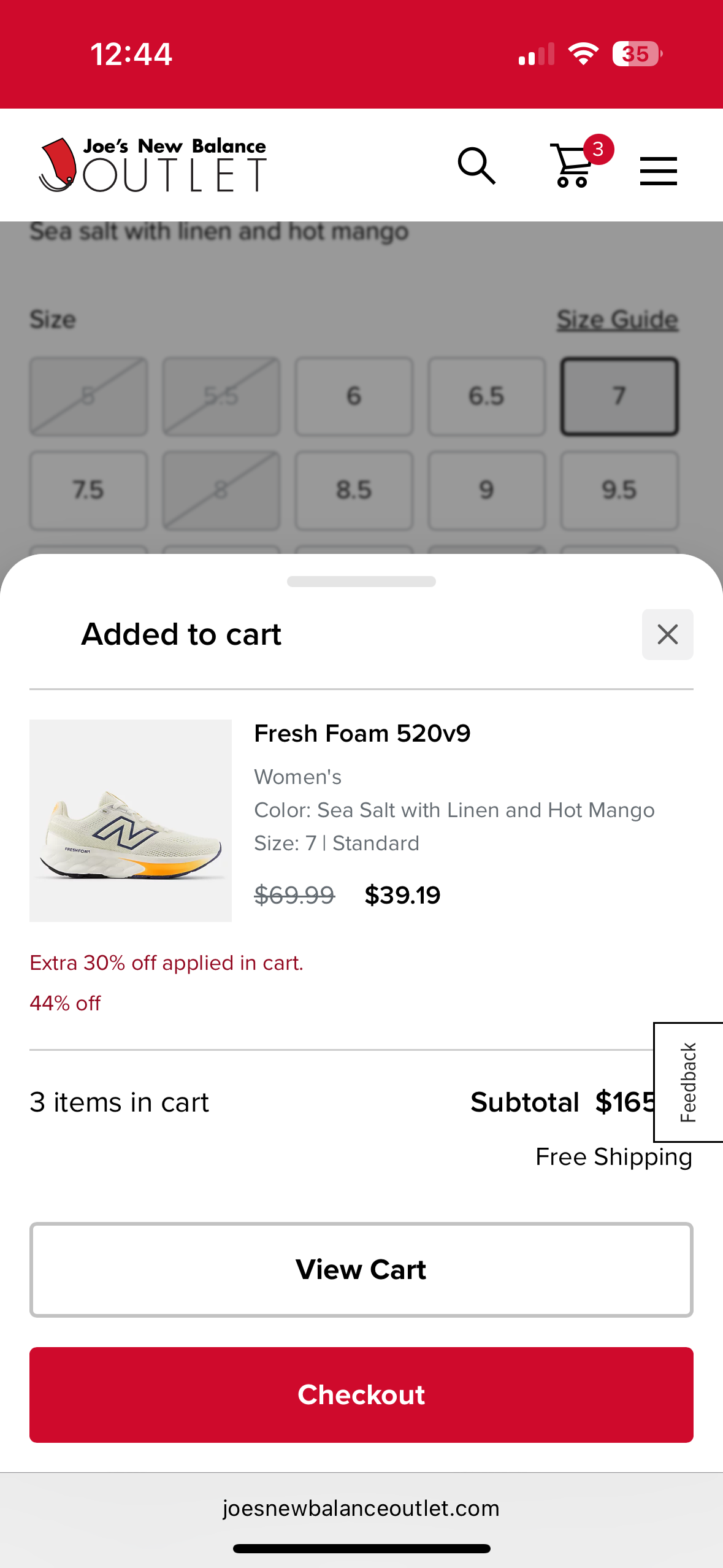Tap the search magnifier icon
This screenshot has height=1568, width=723.
[x=476, y=166]
